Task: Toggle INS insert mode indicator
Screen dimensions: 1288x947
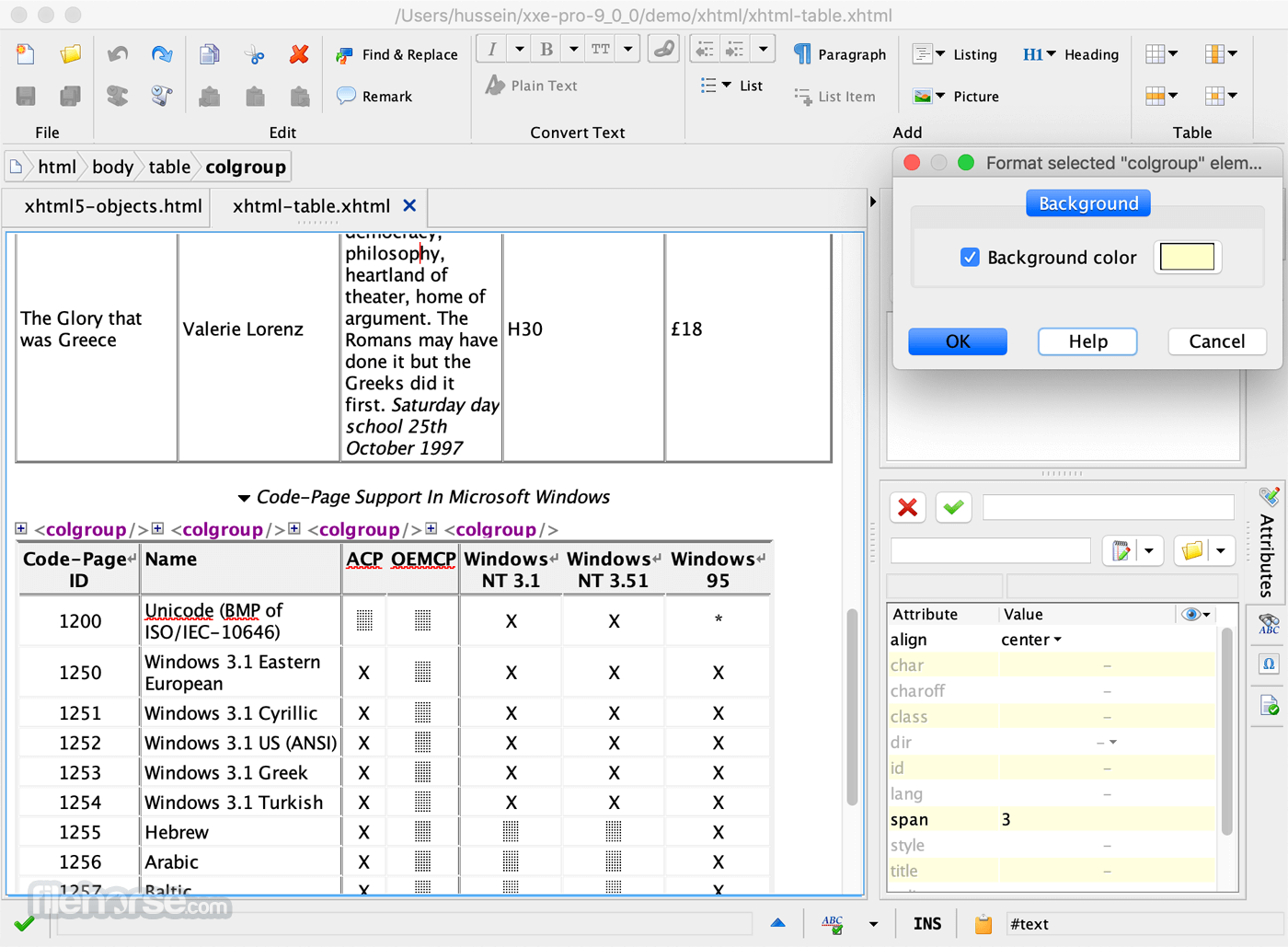Action: [x=927, y=924]
